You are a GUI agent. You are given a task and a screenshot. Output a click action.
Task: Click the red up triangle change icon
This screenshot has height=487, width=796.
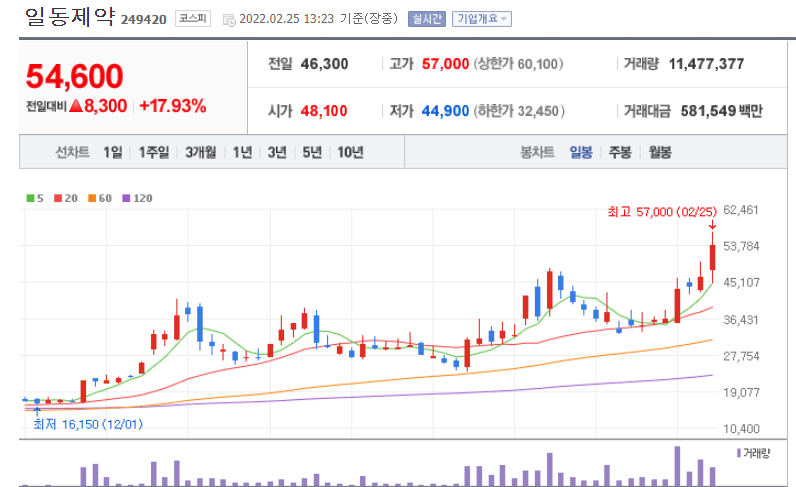(76, 106)
